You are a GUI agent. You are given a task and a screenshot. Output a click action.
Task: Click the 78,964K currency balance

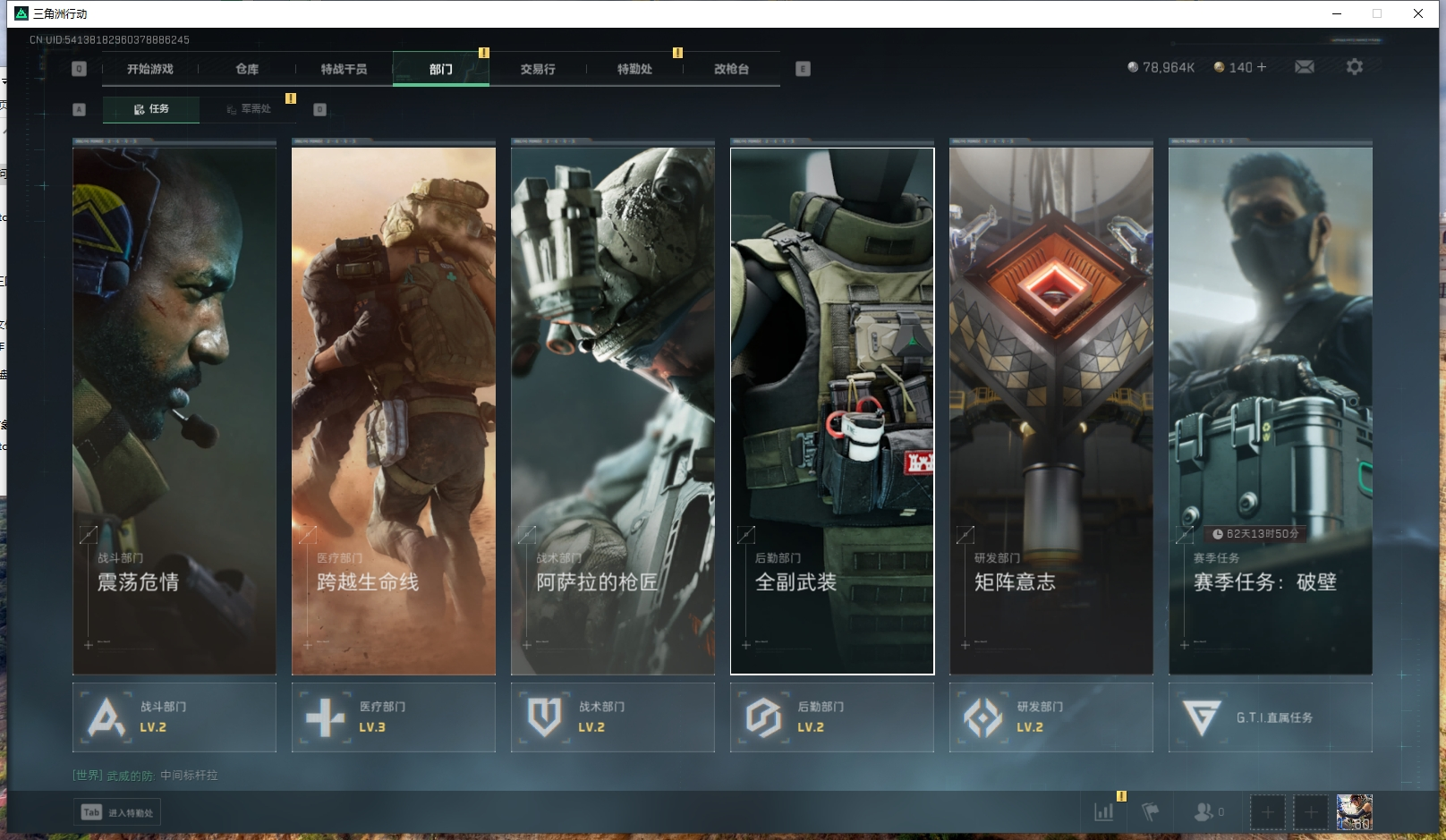(x=1161, y=67)
